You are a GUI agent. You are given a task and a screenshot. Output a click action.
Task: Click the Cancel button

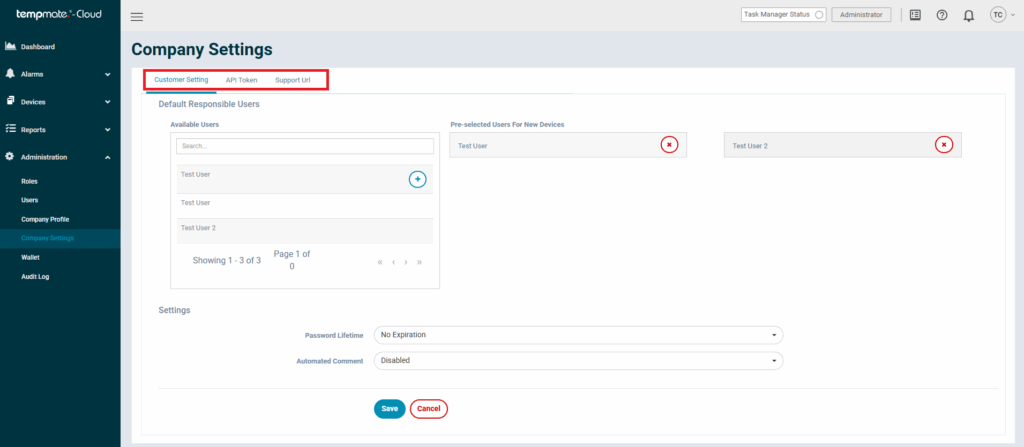click(x=428, y=408)
